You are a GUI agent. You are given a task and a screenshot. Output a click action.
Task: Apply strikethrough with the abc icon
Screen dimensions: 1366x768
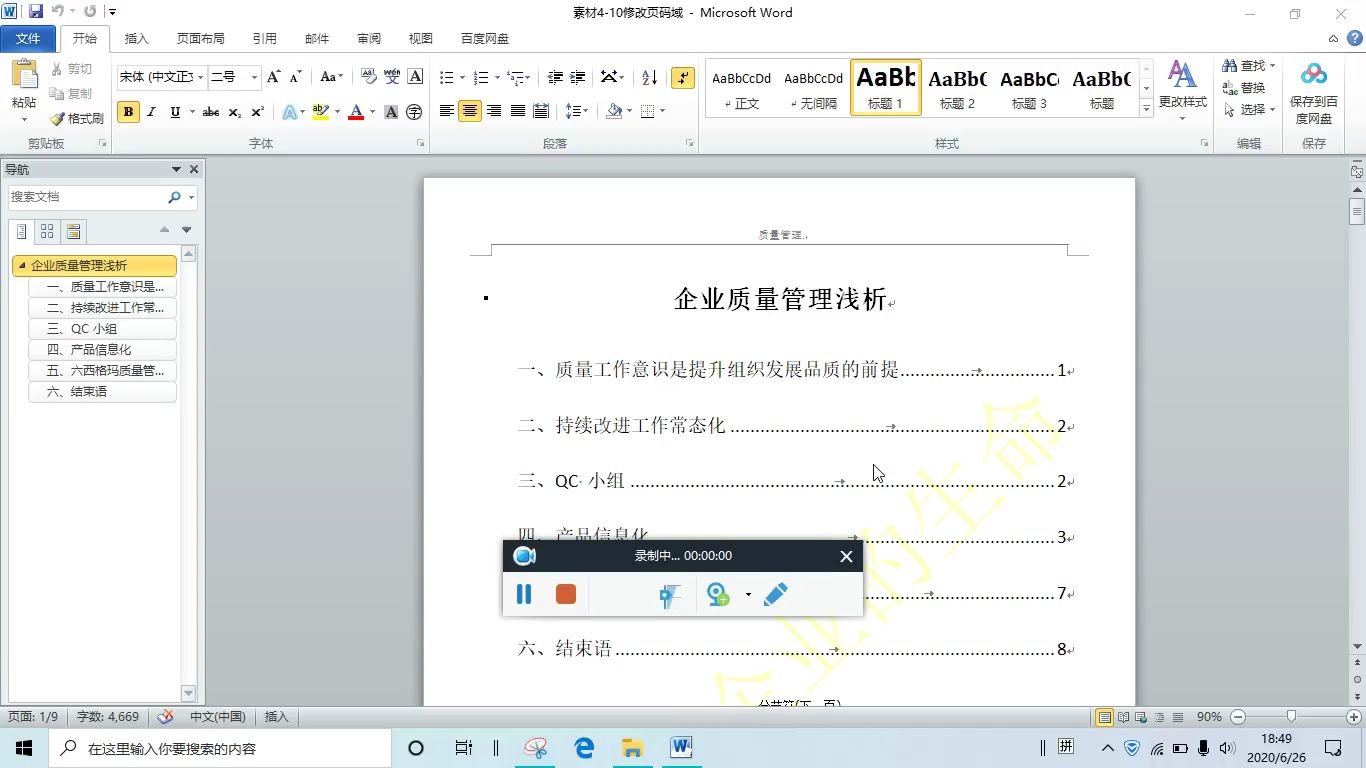(x=210, y=112)
